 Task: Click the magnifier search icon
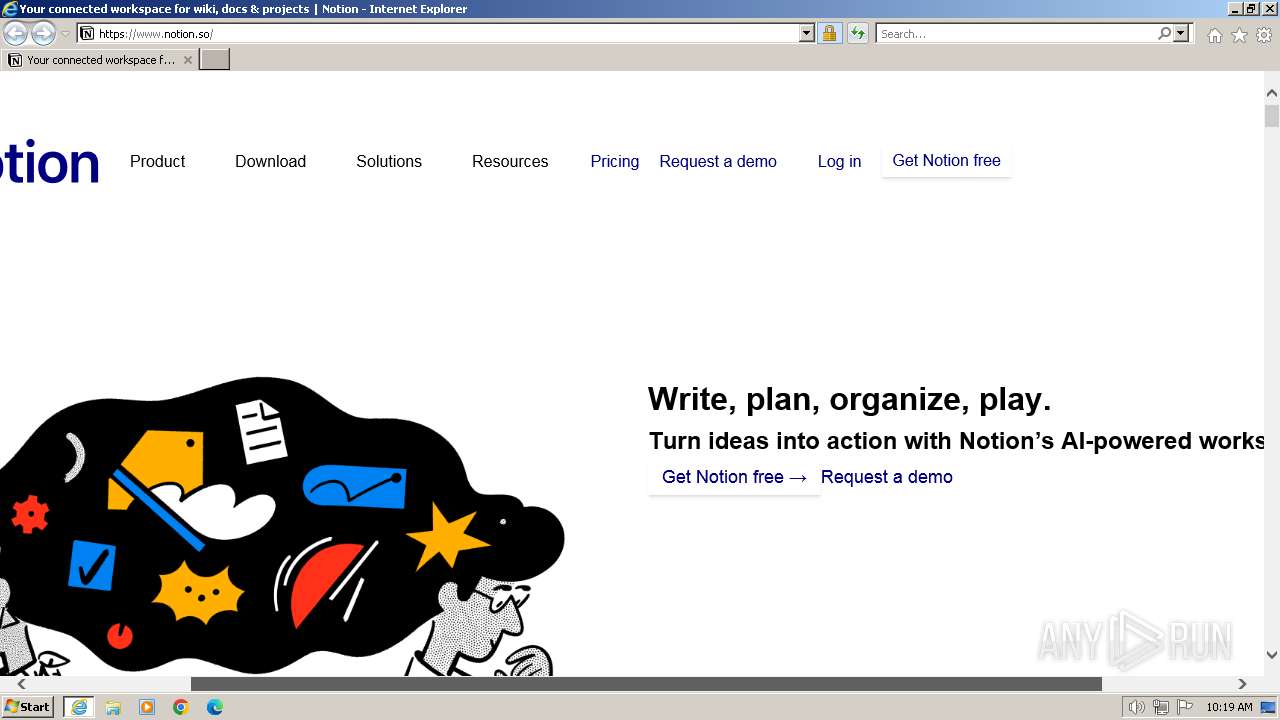coord(1164,33)
